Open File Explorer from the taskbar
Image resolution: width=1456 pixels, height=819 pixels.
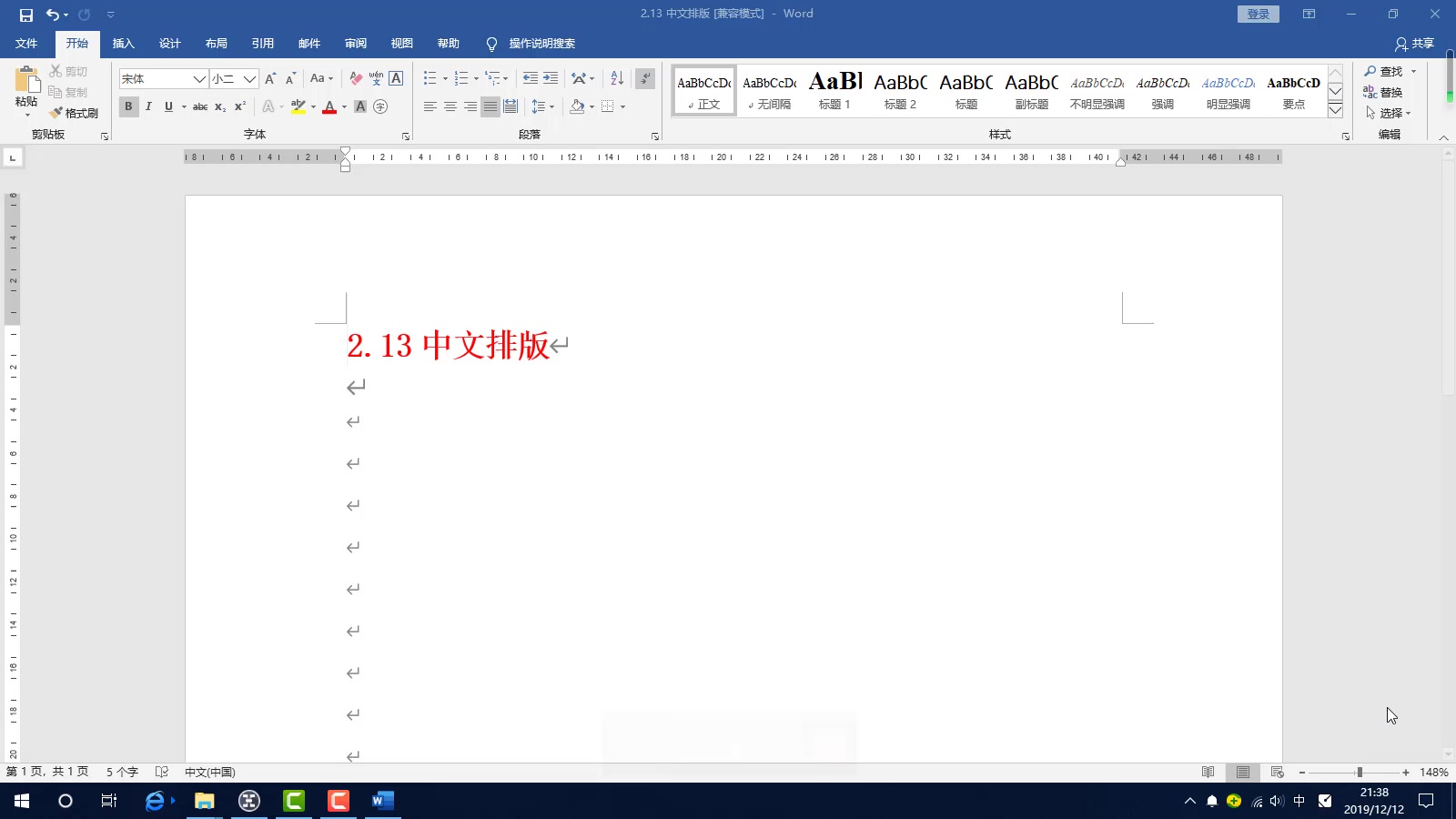coord(204,801)
